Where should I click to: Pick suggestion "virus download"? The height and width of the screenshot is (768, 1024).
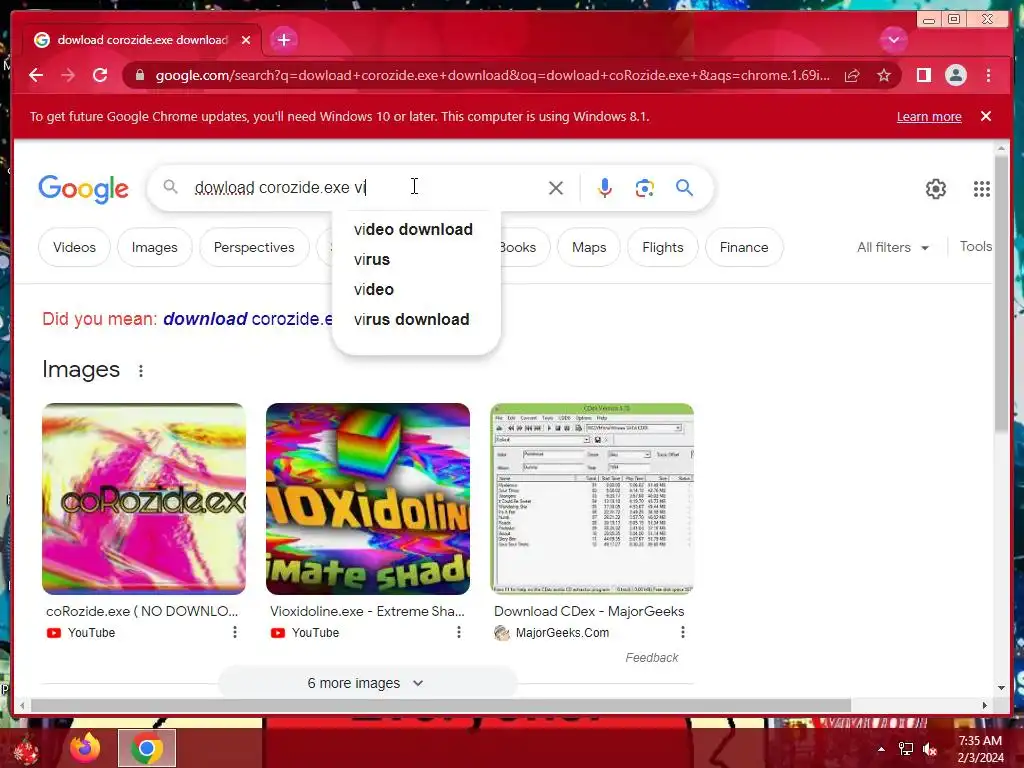(413, 319)
